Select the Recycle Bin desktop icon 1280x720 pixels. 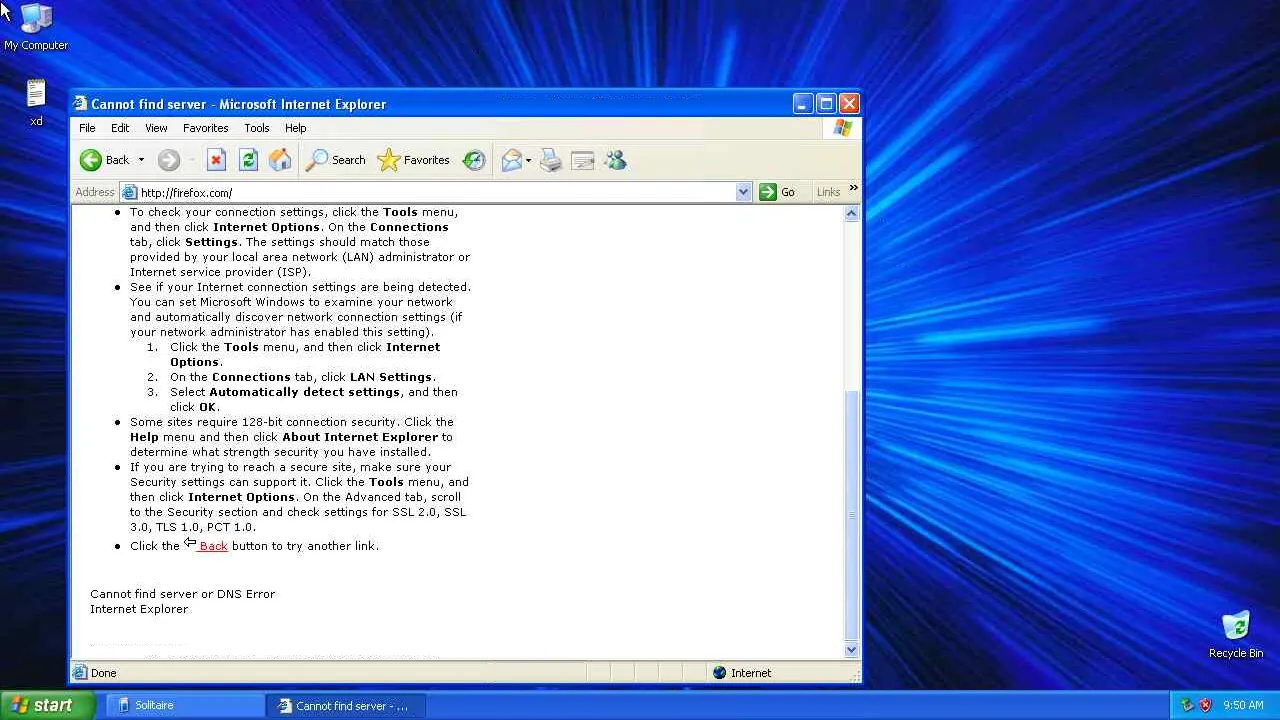(x=1236, y=635)
